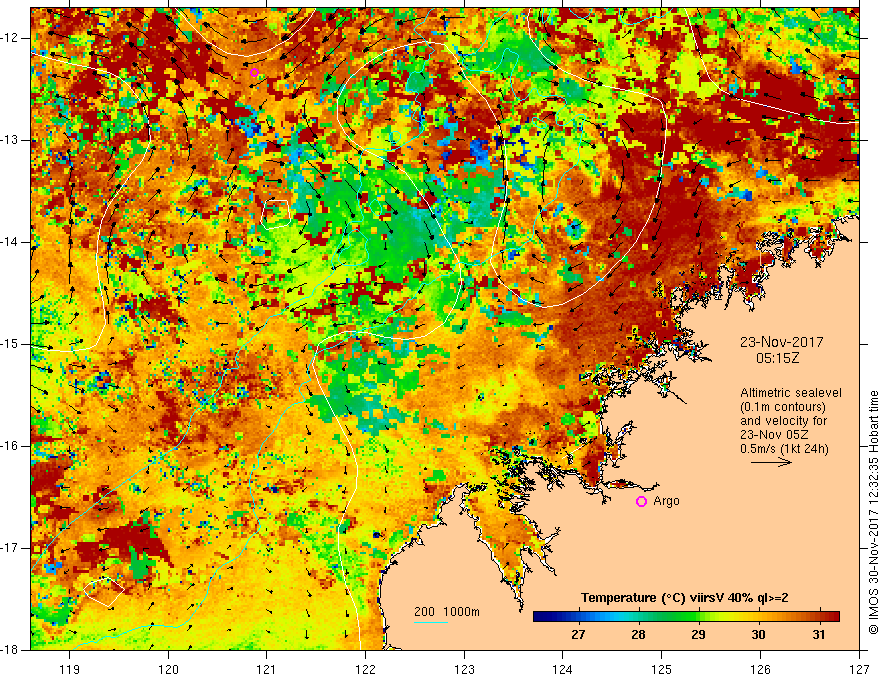Click the magenta Argo float marker near 12.3°S

click(x=254, y=72)
